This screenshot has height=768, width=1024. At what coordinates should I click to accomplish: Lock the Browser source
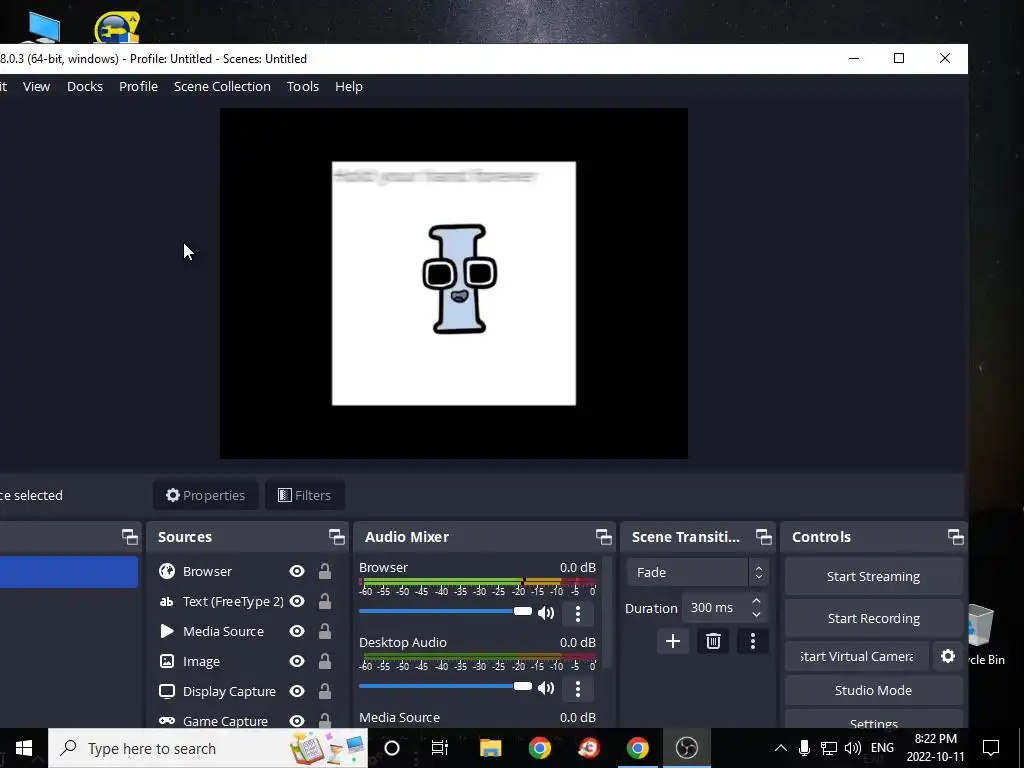point(325,571)
